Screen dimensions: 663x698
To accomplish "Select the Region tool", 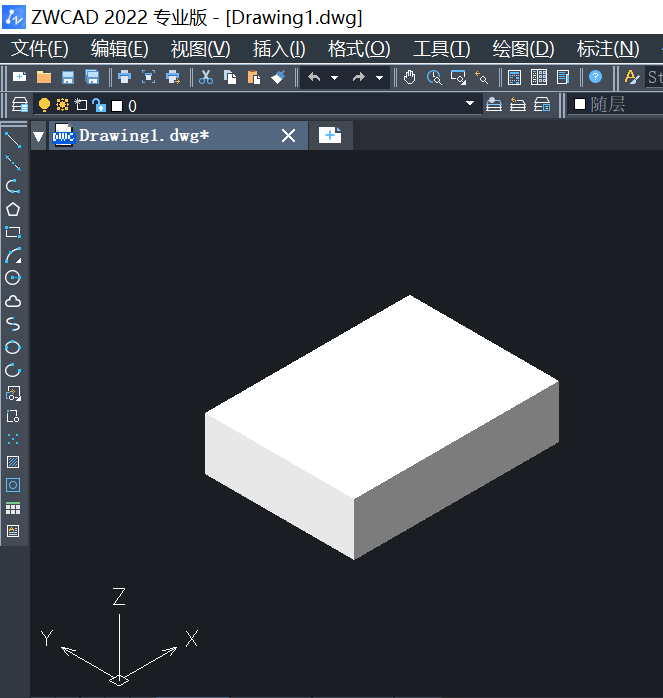I will point(13,485).
